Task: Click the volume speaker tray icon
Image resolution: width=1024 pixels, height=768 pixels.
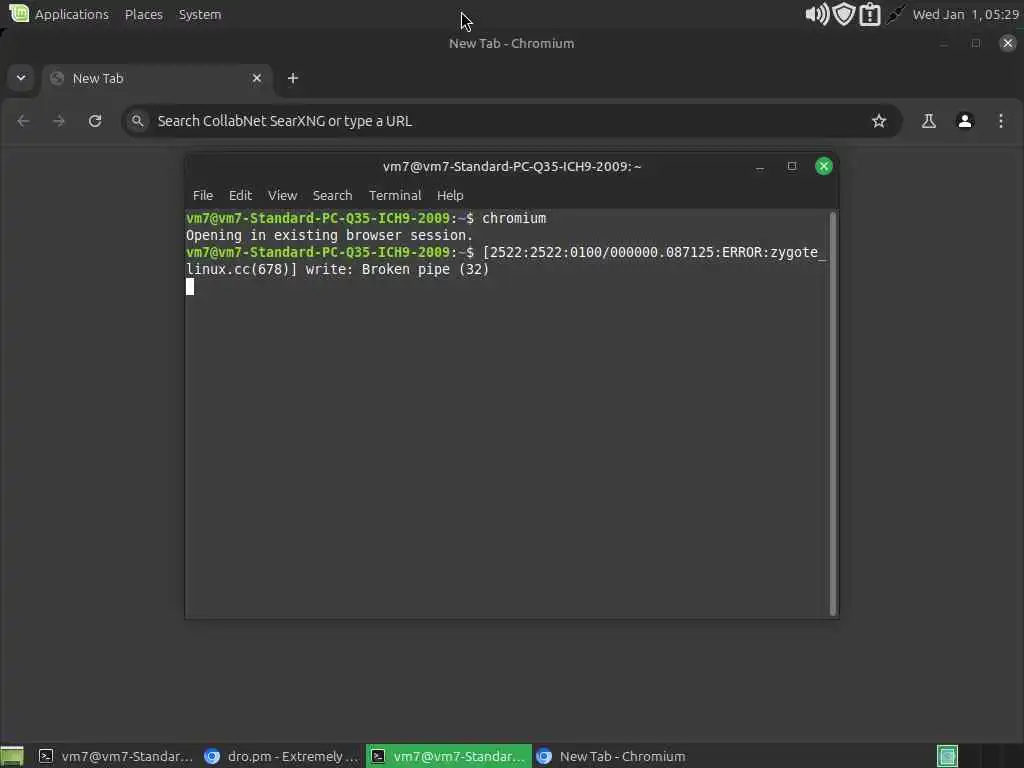Action: pyautogui.click(x=816, y=14)
